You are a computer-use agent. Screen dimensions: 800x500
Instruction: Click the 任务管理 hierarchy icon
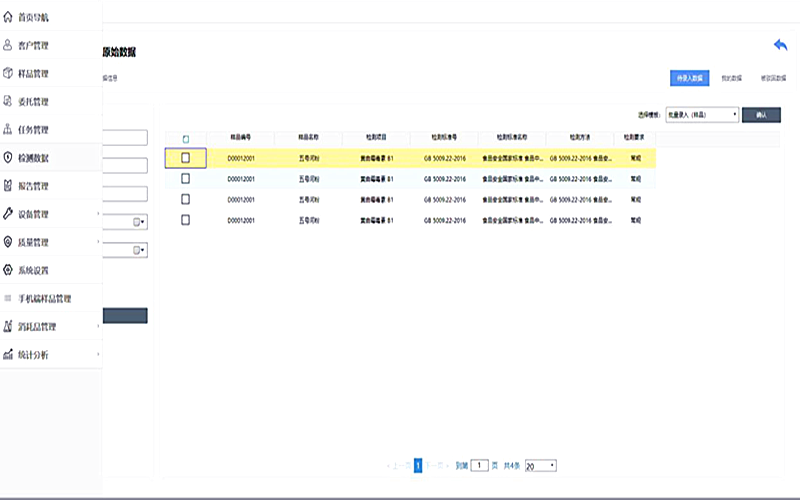click(9, 129)
